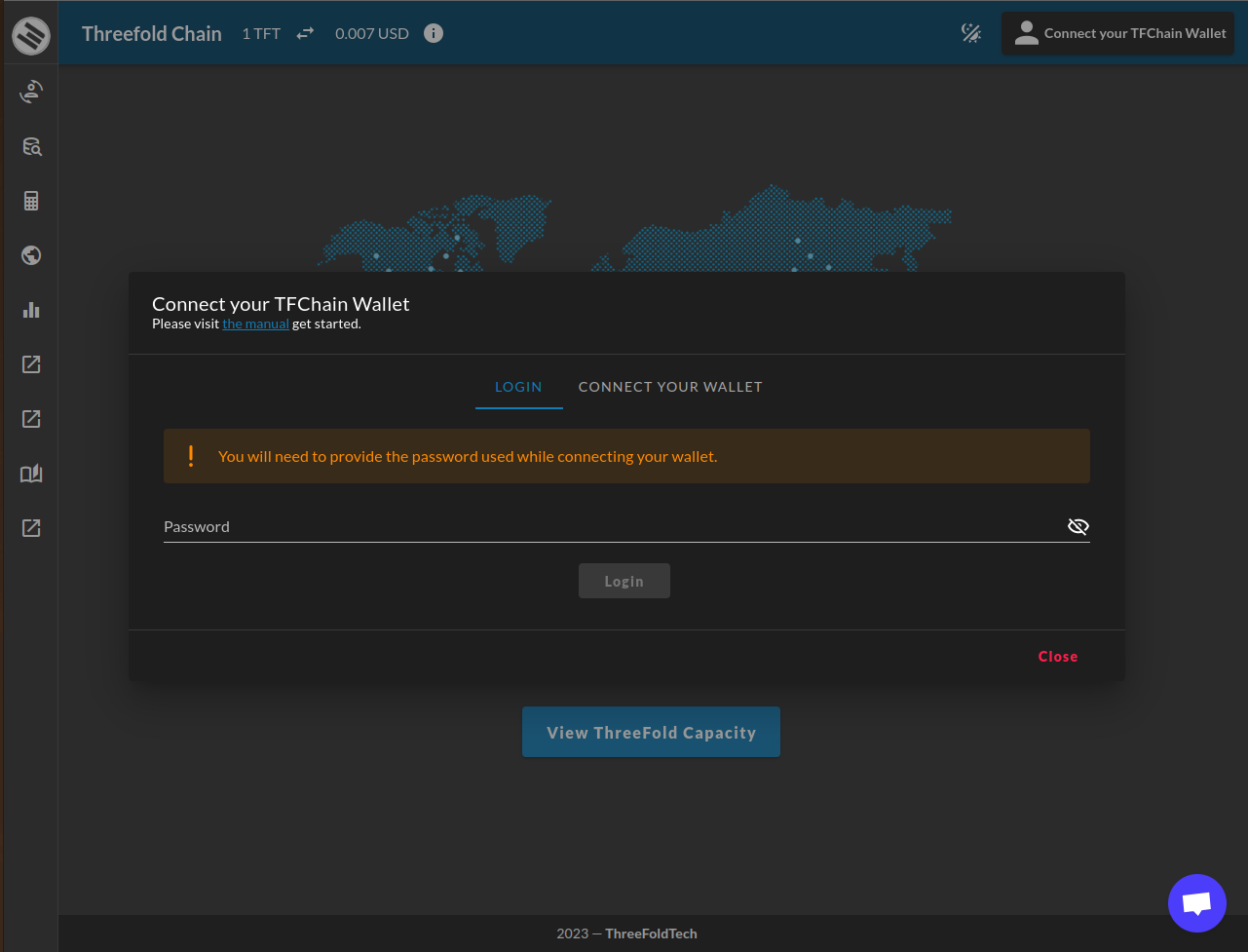Toggle password visibility eye icon

pos(1078,527)
